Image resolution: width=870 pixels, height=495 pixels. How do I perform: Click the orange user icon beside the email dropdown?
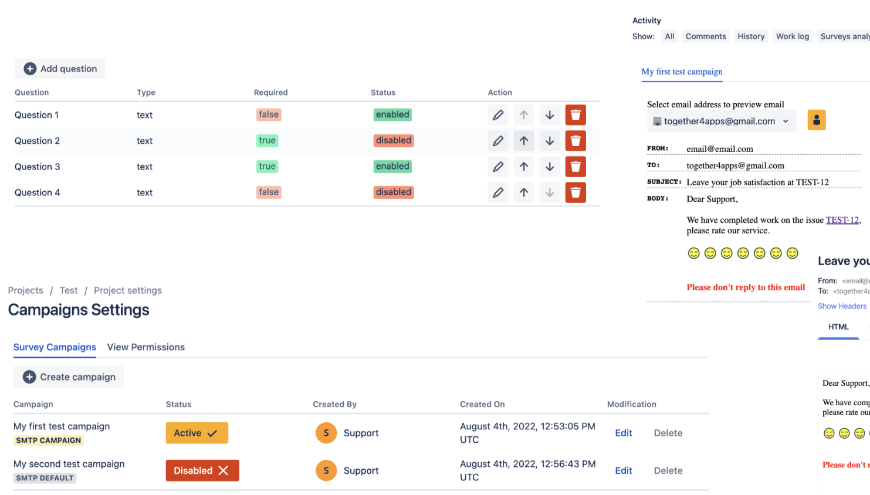click(817, 121)
